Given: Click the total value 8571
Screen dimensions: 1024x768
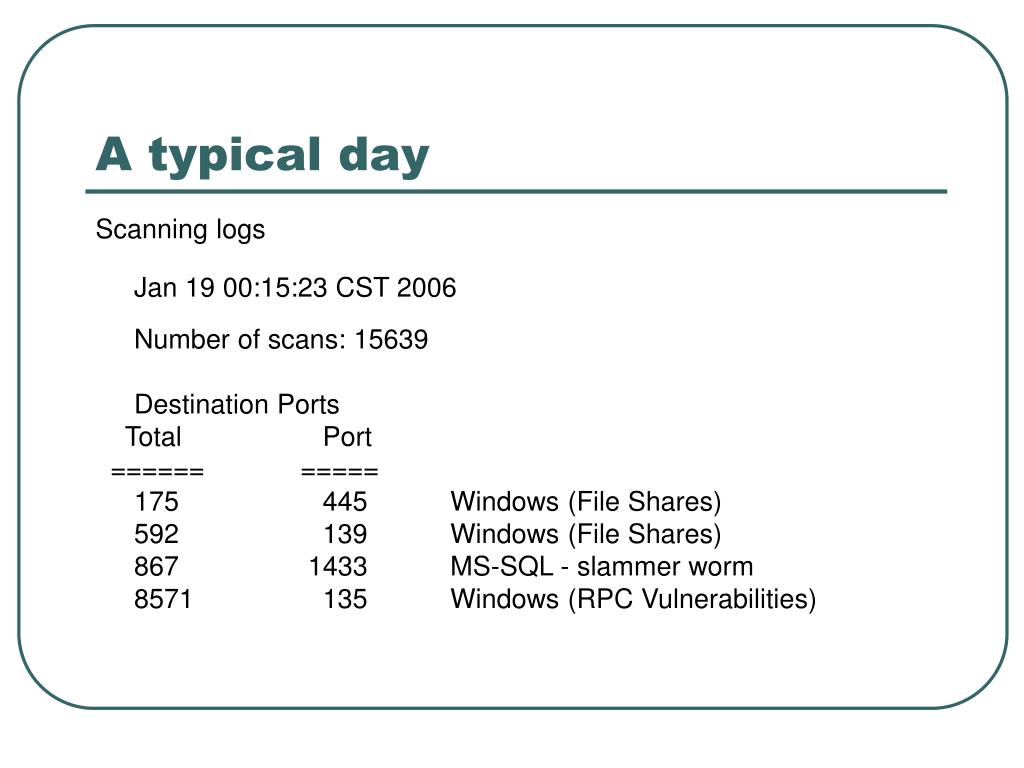Looking at the screenshot, I should 163,599.
